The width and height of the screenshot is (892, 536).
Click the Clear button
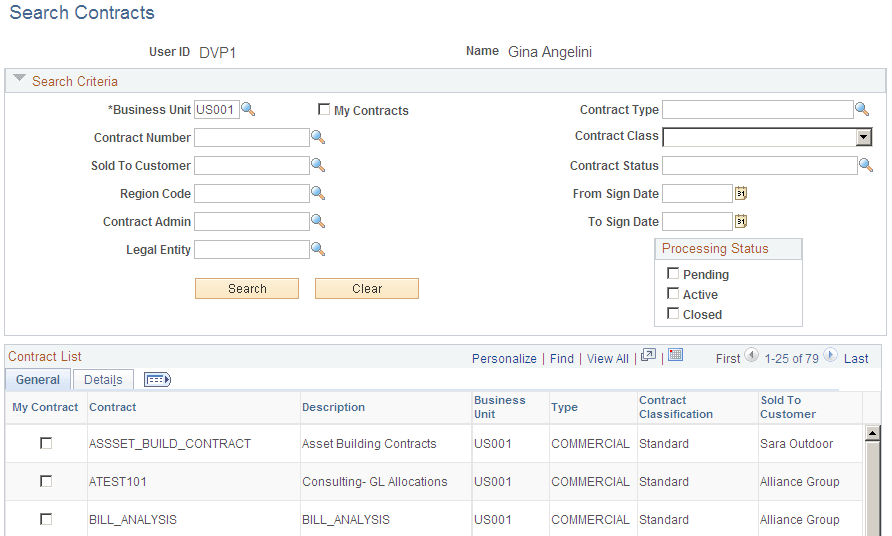point(367,288)
